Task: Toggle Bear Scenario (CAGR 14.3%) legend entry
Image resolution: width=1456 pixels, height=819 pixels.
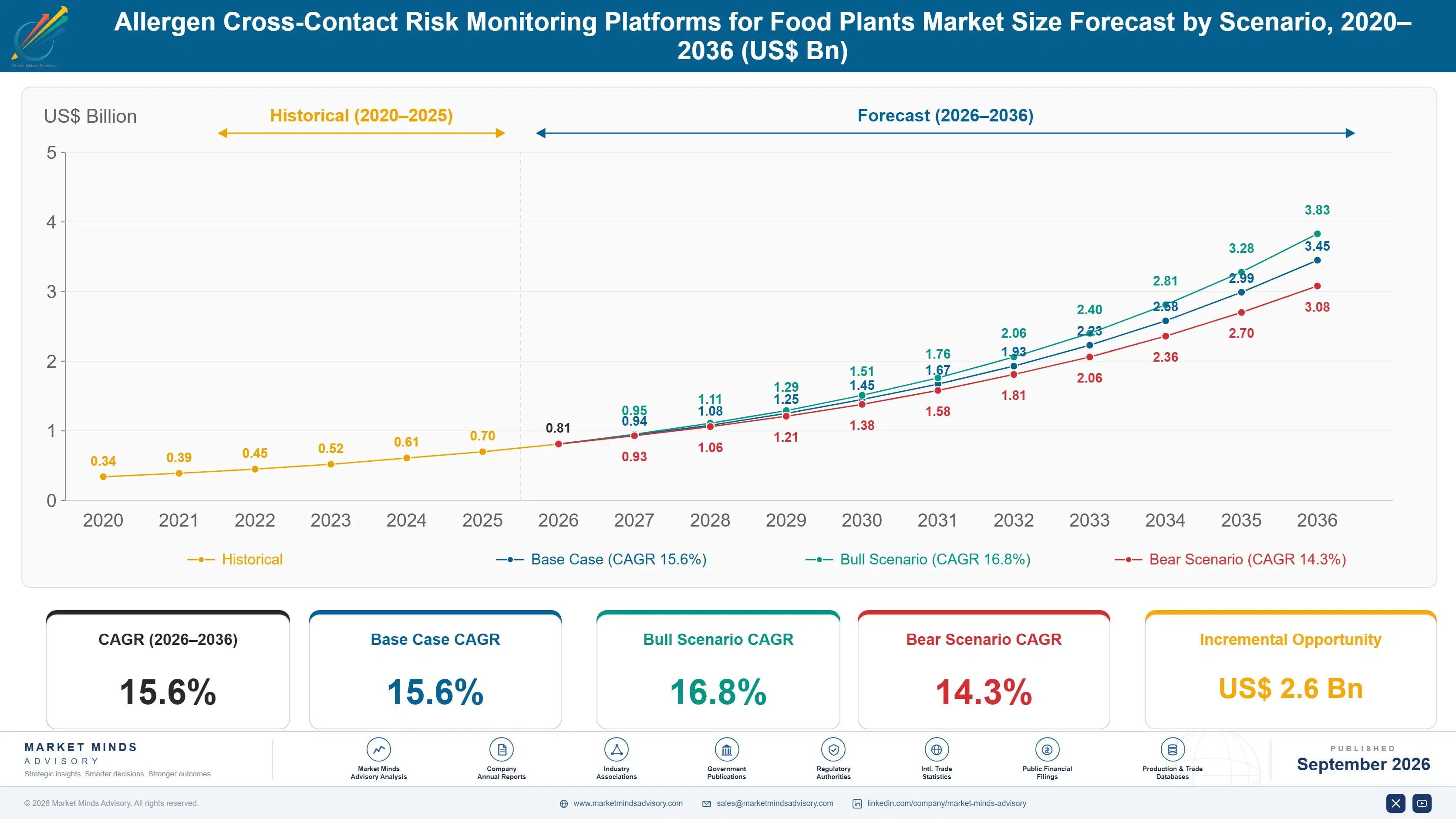Action: point(1230,559)
